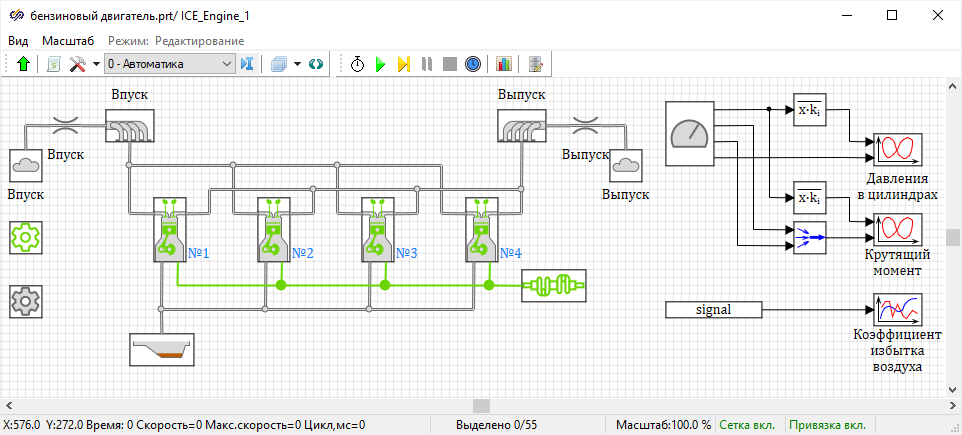
Task: Open the Масштаб menu
Action: click(x=68, y=41)
